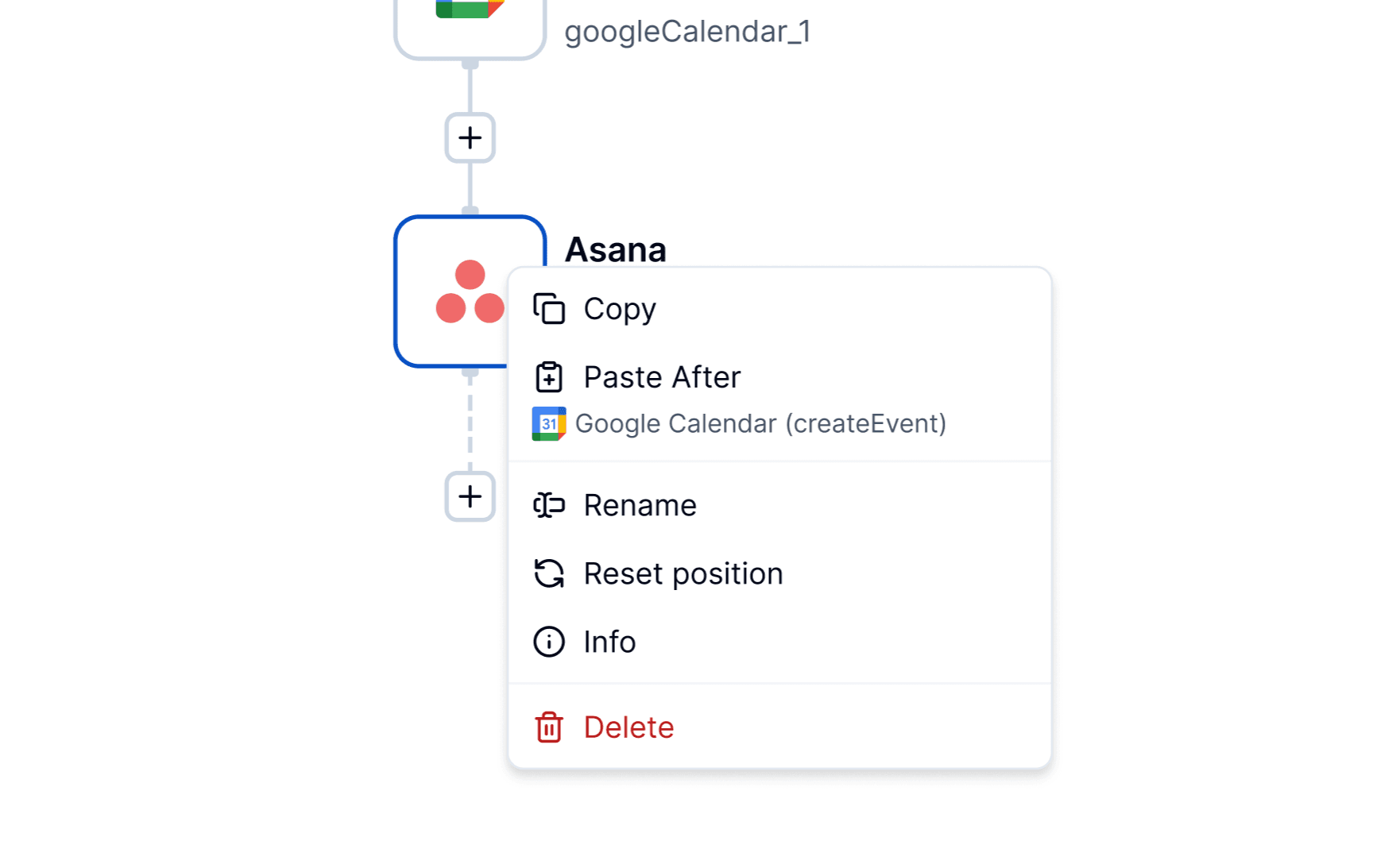The image size is (1400, 841).
Task: Select the Asana node icon
Action: pyautogui.click(x=469, y=291)
